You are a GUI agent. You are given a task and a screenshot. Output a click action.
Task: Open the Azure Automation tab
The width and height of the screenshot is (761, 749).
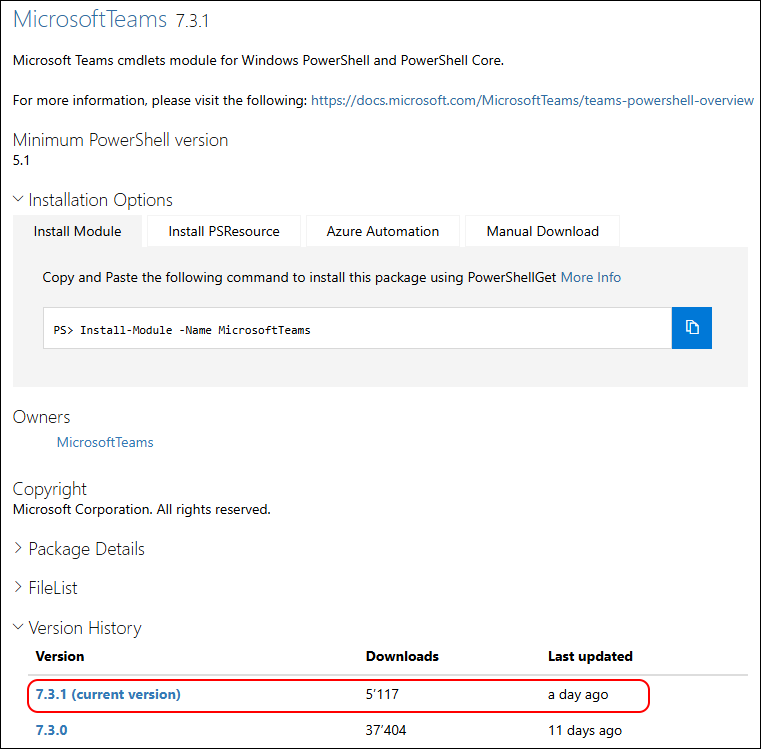coord(382,232)
